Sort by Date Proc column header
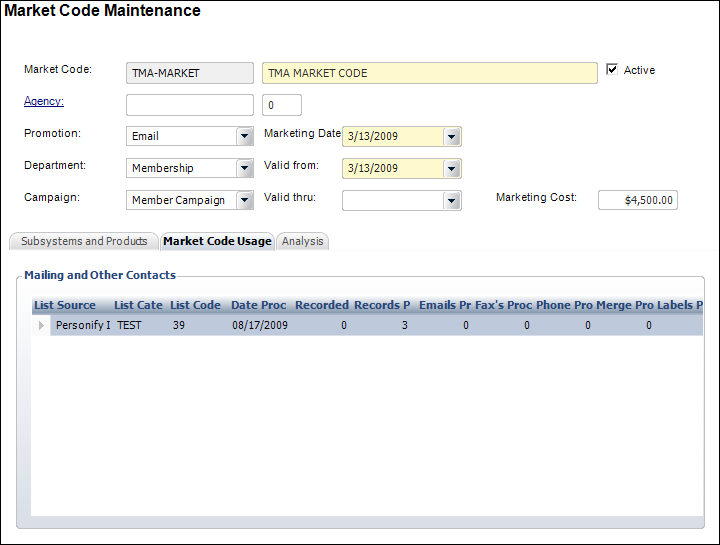Image resolution: width=720 pixels, height=545 pixels. [x=259, y=305]
